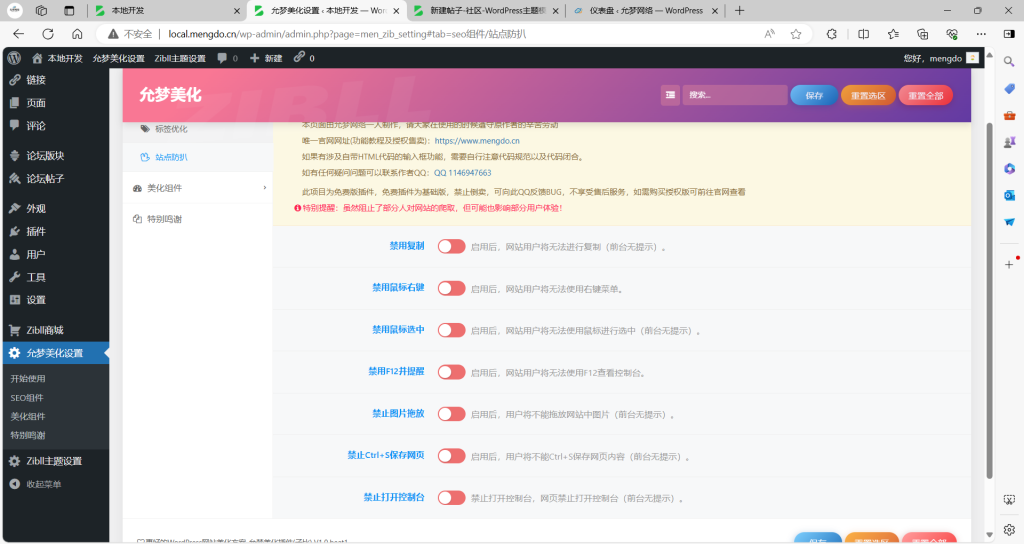
Task: Open the https://www.mengdo.cn link
Action: click(x=477, y=140)
